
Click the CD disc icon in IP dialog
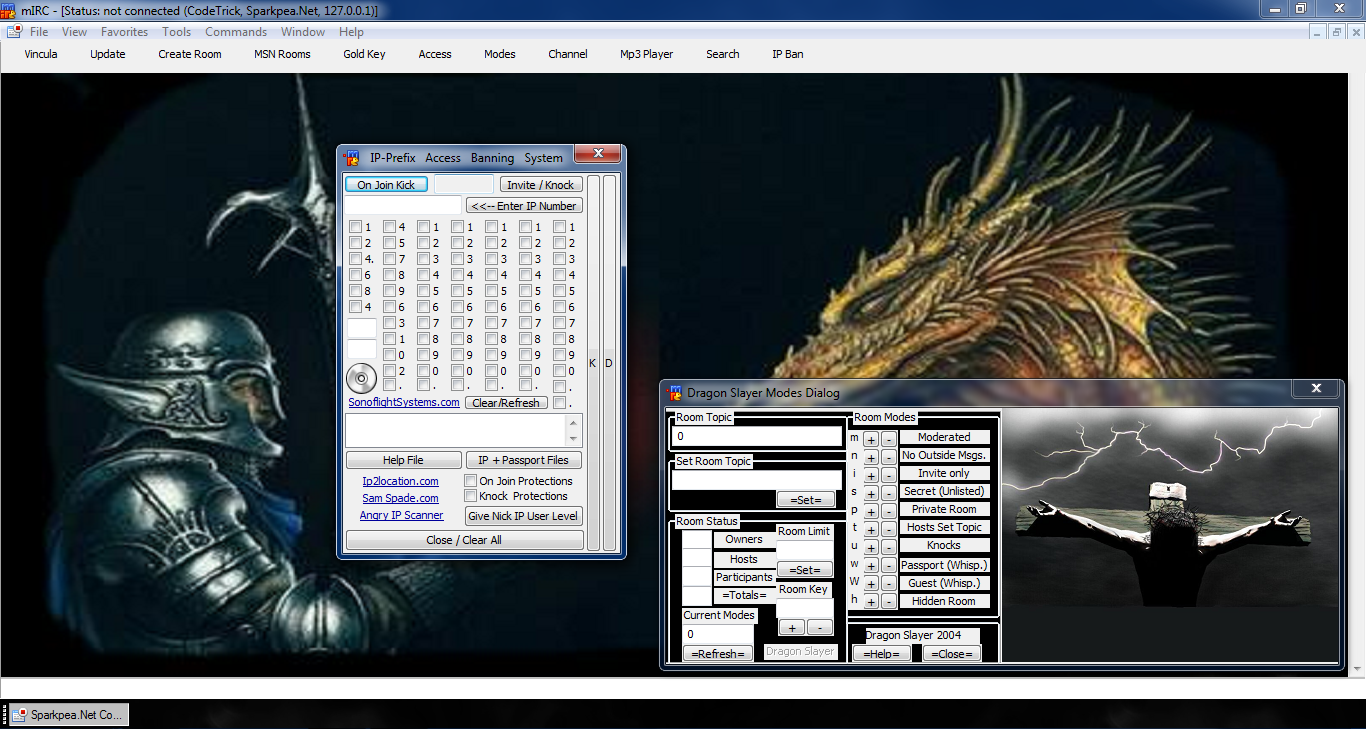pyautogui.click(x=362, y=379)
